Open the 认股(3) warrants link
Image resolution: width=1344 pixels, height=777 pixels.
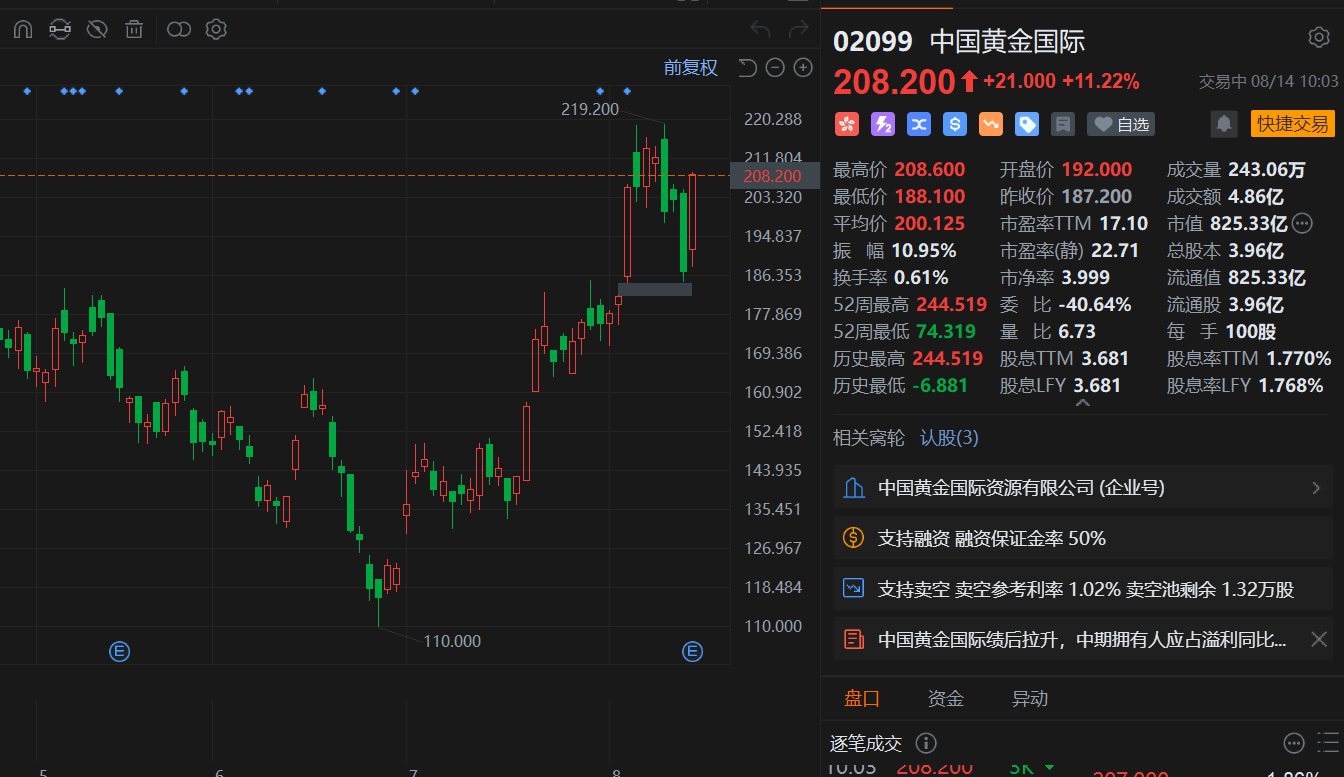[949, 438]
